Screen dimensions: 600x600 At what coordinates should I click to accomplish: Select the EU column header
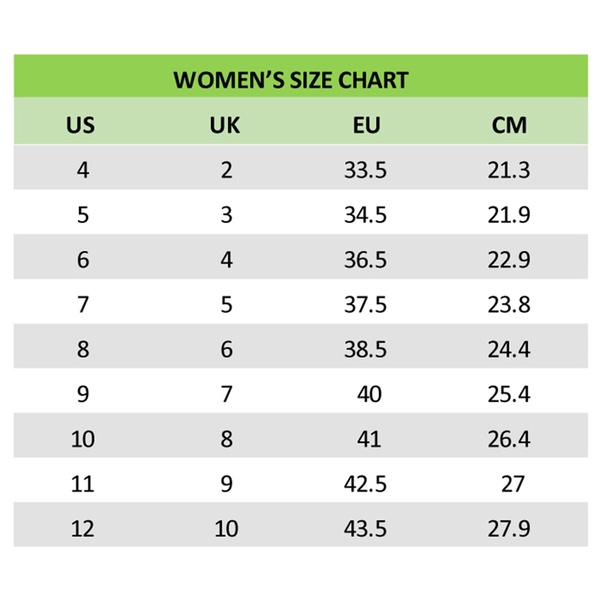(x=366, y=126)
